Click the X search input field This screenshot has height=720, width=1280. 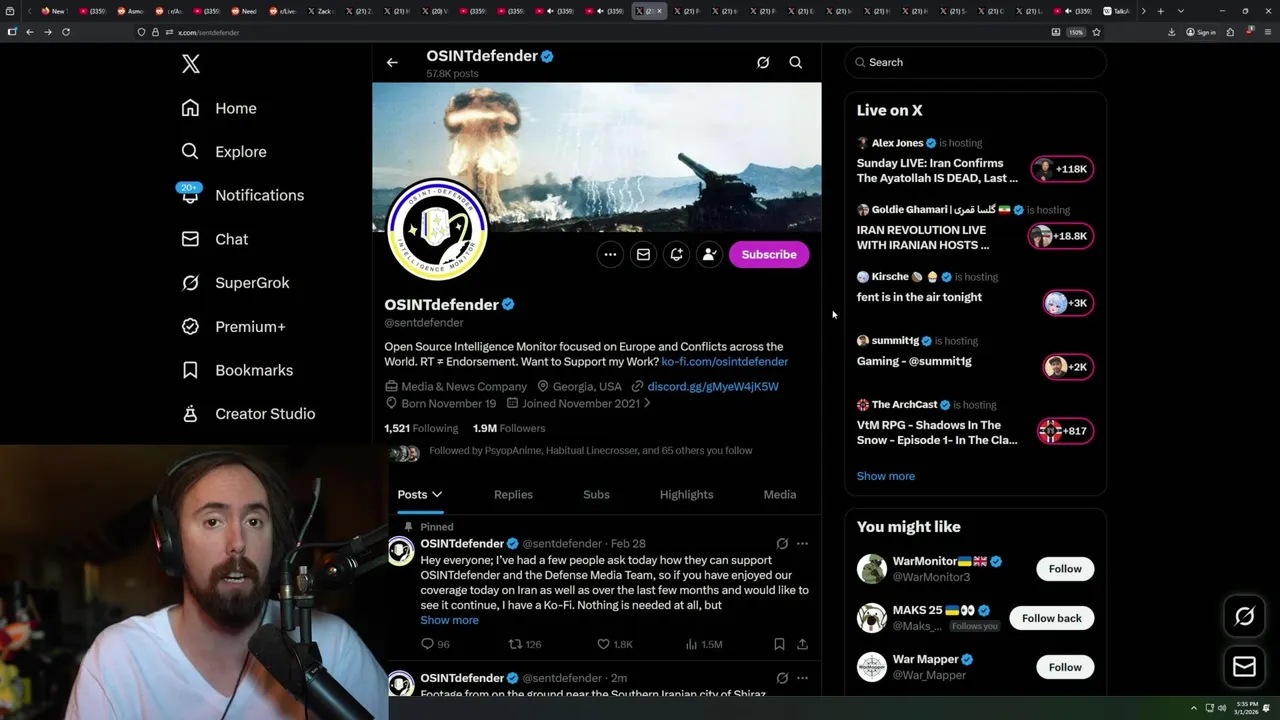(x=975, y=62)
